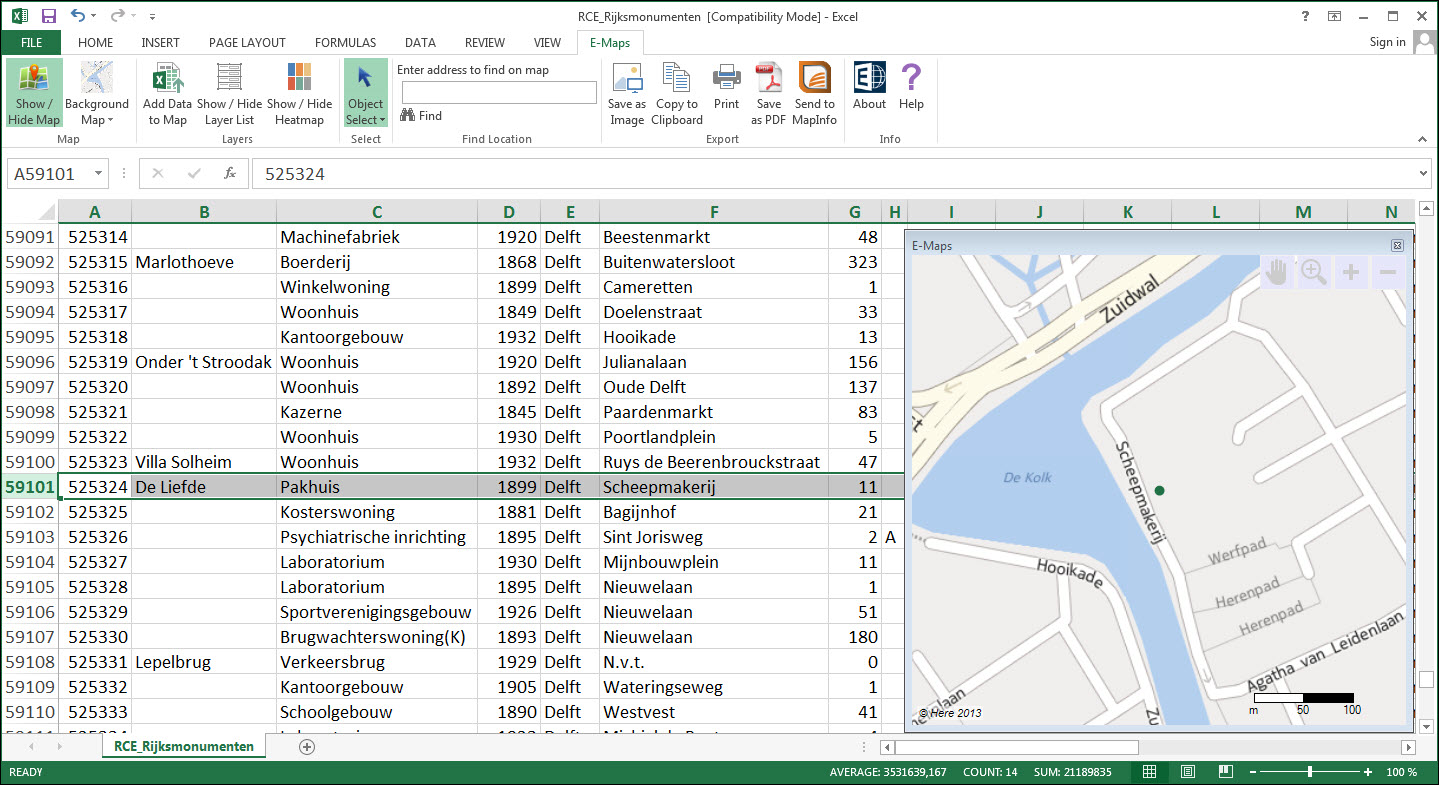This screenshot has width=1439, height=785.
Task: Switch to the INSERT ribbon tab
Action: tap(161, 43)
